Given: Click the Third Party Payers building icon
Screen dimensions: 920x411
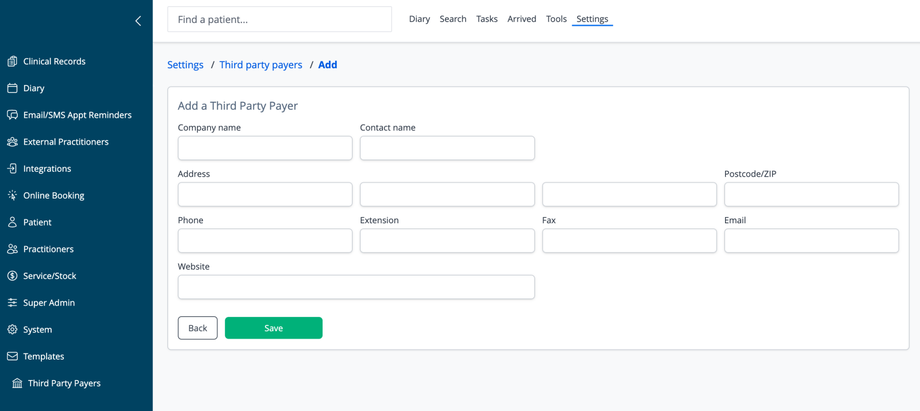Looking at the screenshot, I should [x=17, y=383].
